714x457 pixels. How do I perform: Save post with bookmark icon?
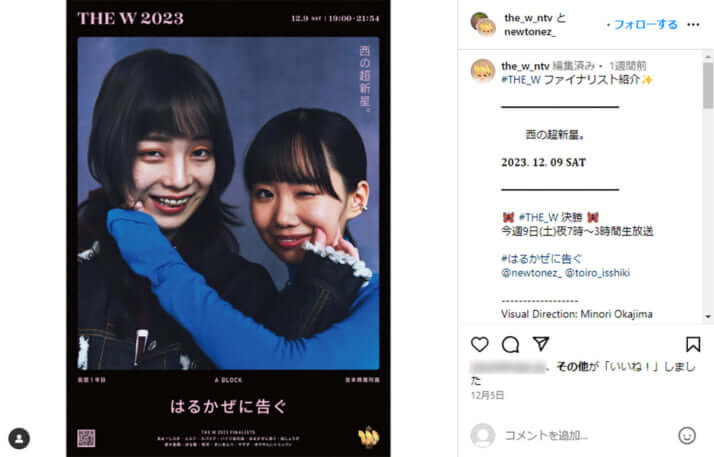693,344
